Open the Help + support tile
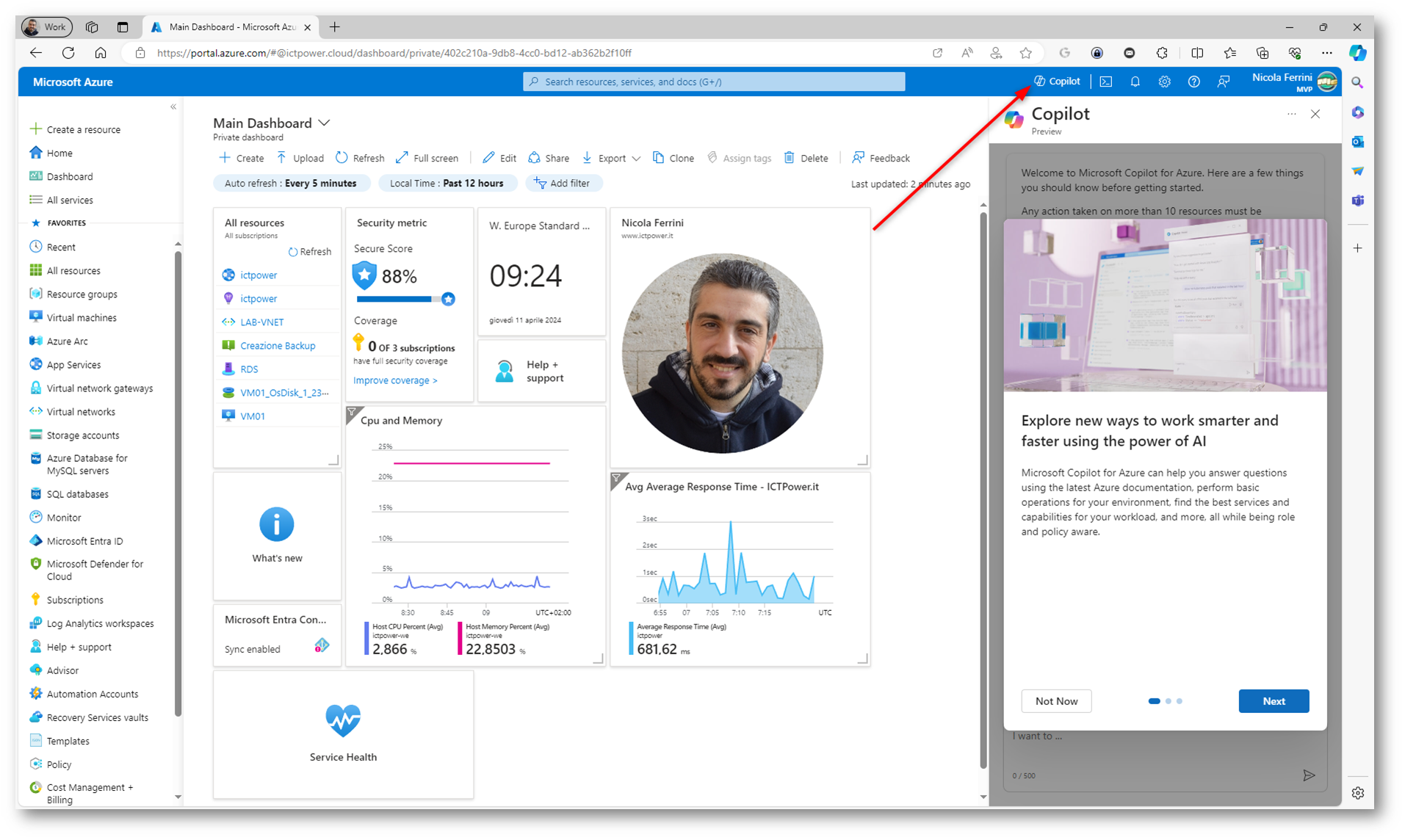 pyautogui.click(x=542, y=371)
